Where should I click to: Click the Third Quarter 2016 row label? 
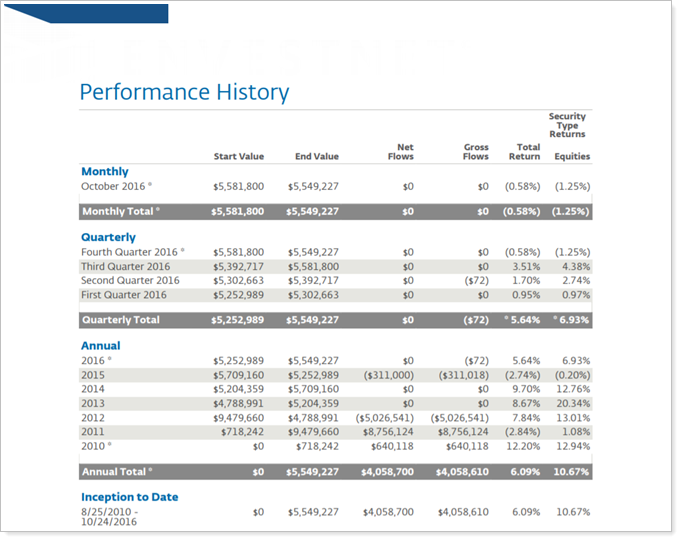point(125,267)
